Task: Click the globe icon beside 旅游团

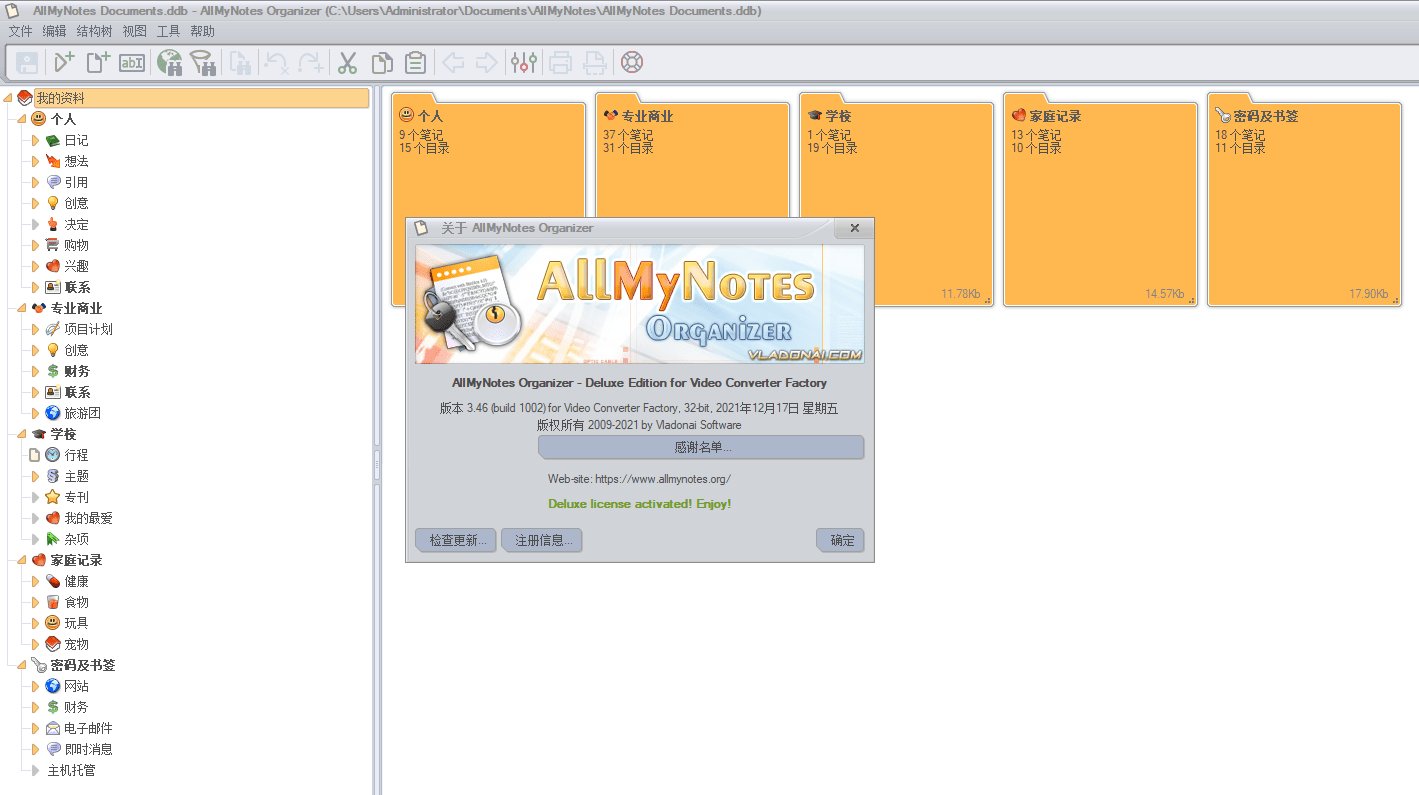Action: pyautogui.click(x=53, y=413)
